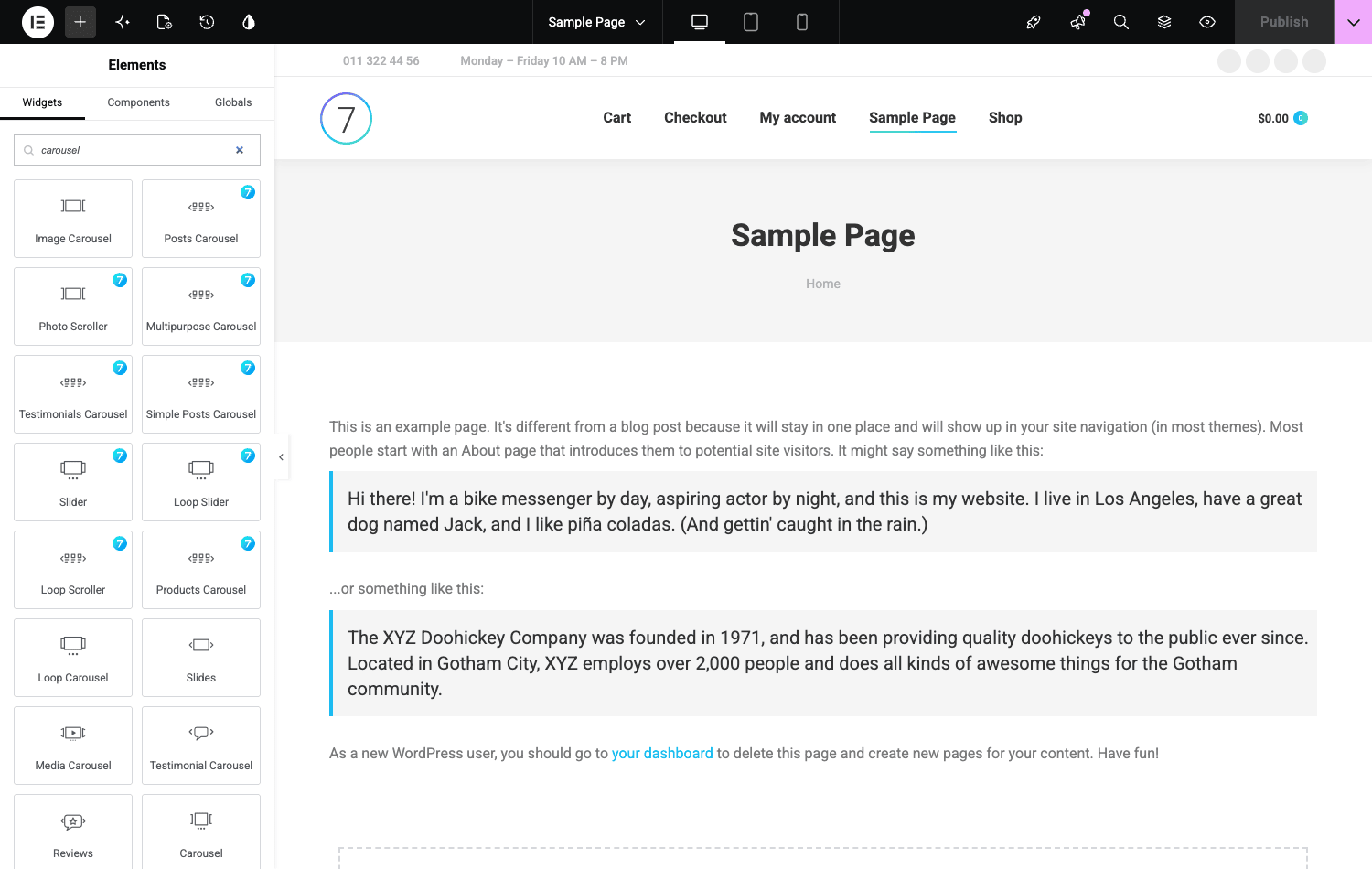This screenshot has height=869, width=1372.
Task: Open the Structure layers icon
Action: (1164, 22)
